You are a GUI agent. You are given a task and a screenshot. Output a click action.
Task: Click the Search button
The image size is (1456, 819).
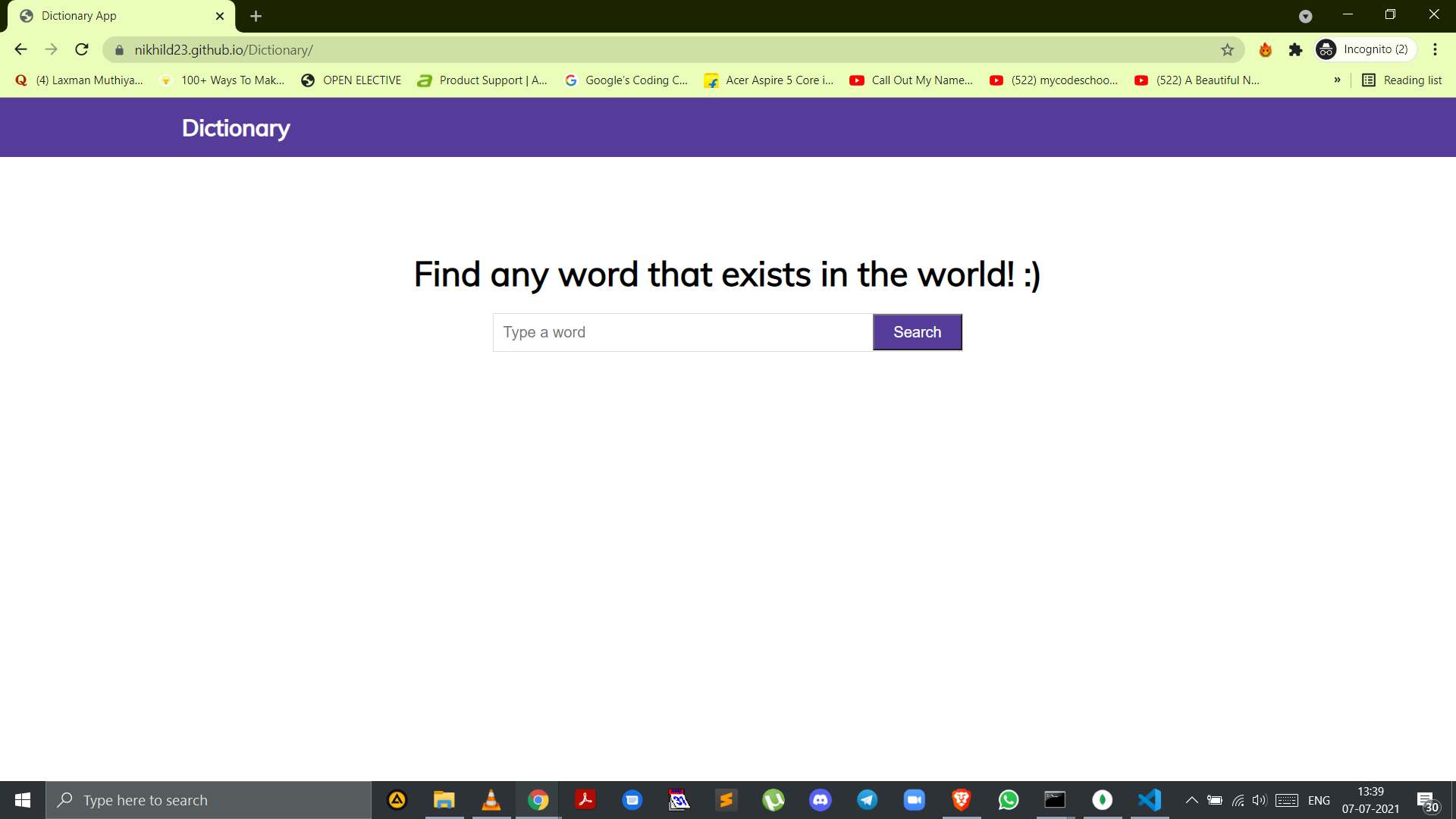tap(917, 332)
